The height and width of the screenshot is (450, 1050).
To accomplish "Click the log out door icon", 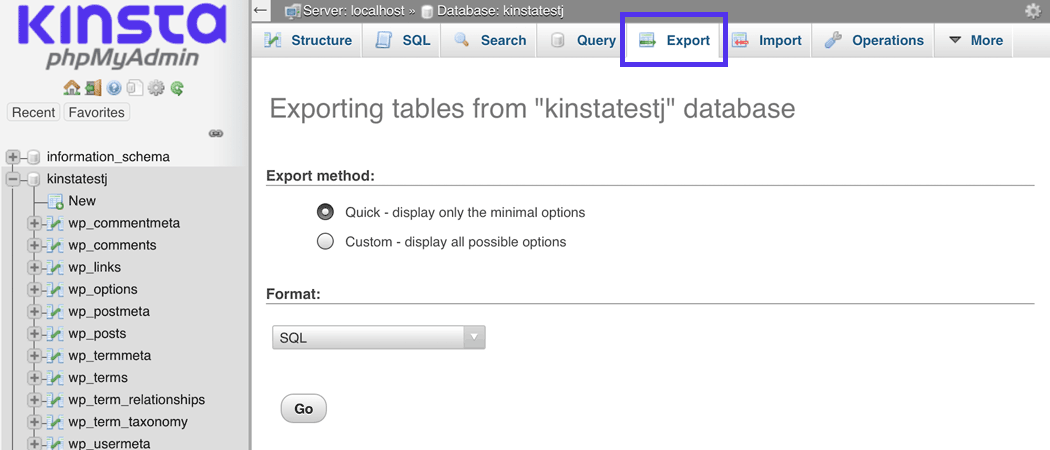I will click(x=93, y=88).
